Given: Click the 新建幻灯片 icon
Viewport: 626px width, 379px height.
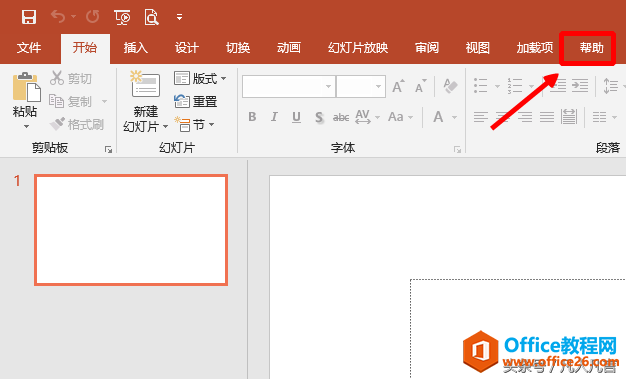Looking at the screenshot, I should click(x=145, y=84).
